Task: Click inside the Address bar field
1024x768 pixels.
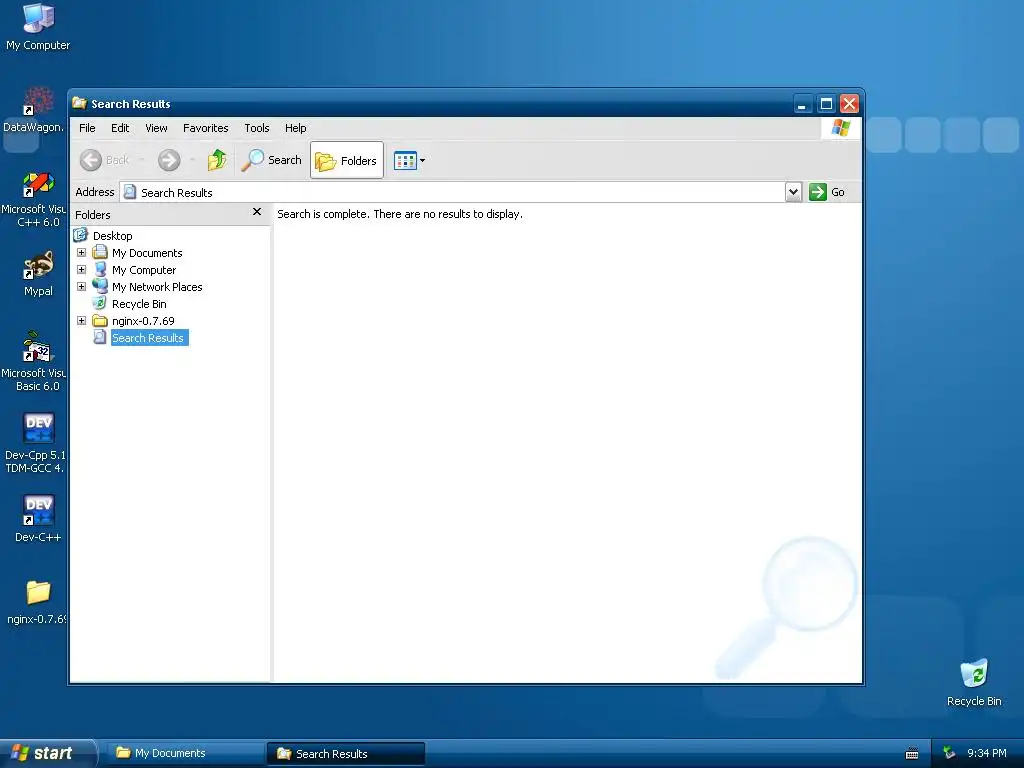Action: [453, 192]
